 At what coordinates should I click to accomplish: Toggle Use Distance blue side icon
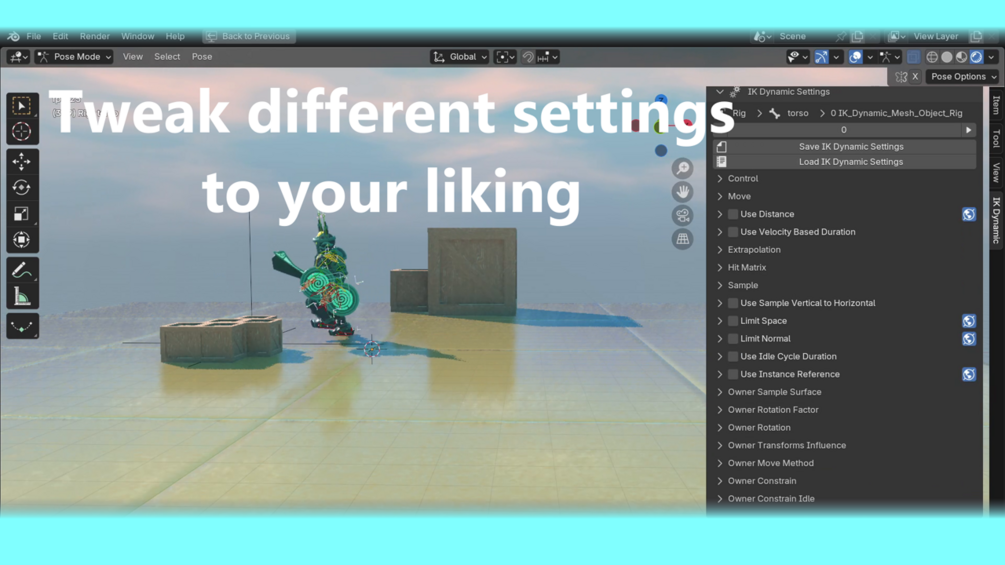coord(968,215)
